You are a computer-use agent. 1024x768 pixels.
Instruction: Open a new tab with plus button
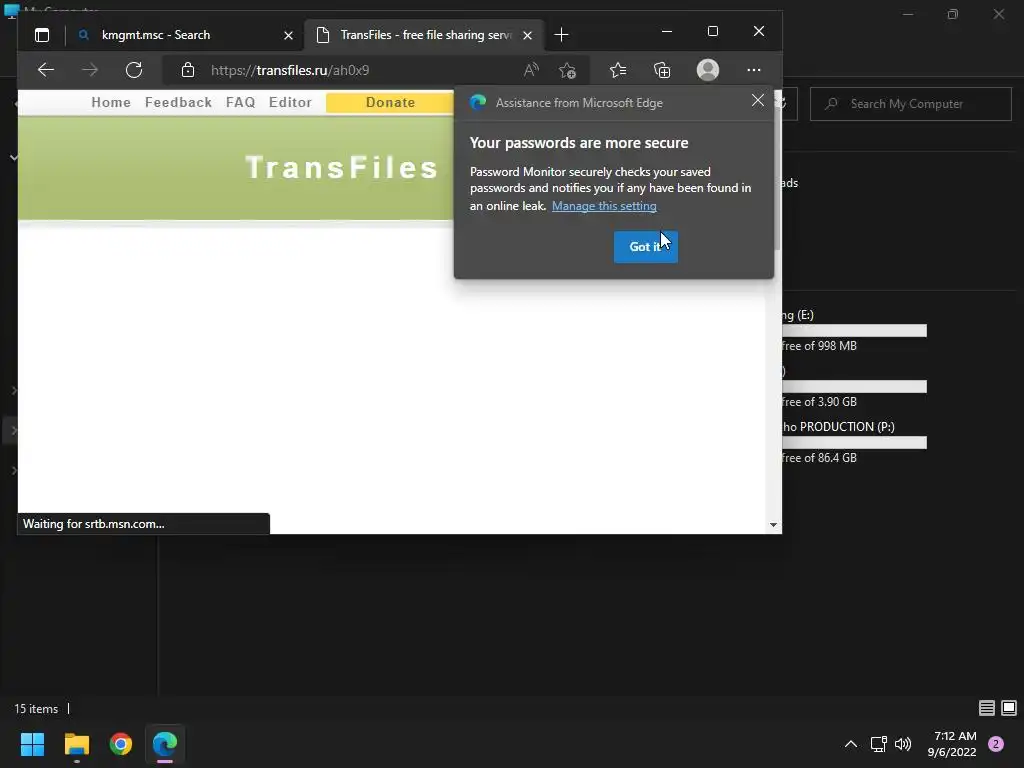[x=562, y=35]
